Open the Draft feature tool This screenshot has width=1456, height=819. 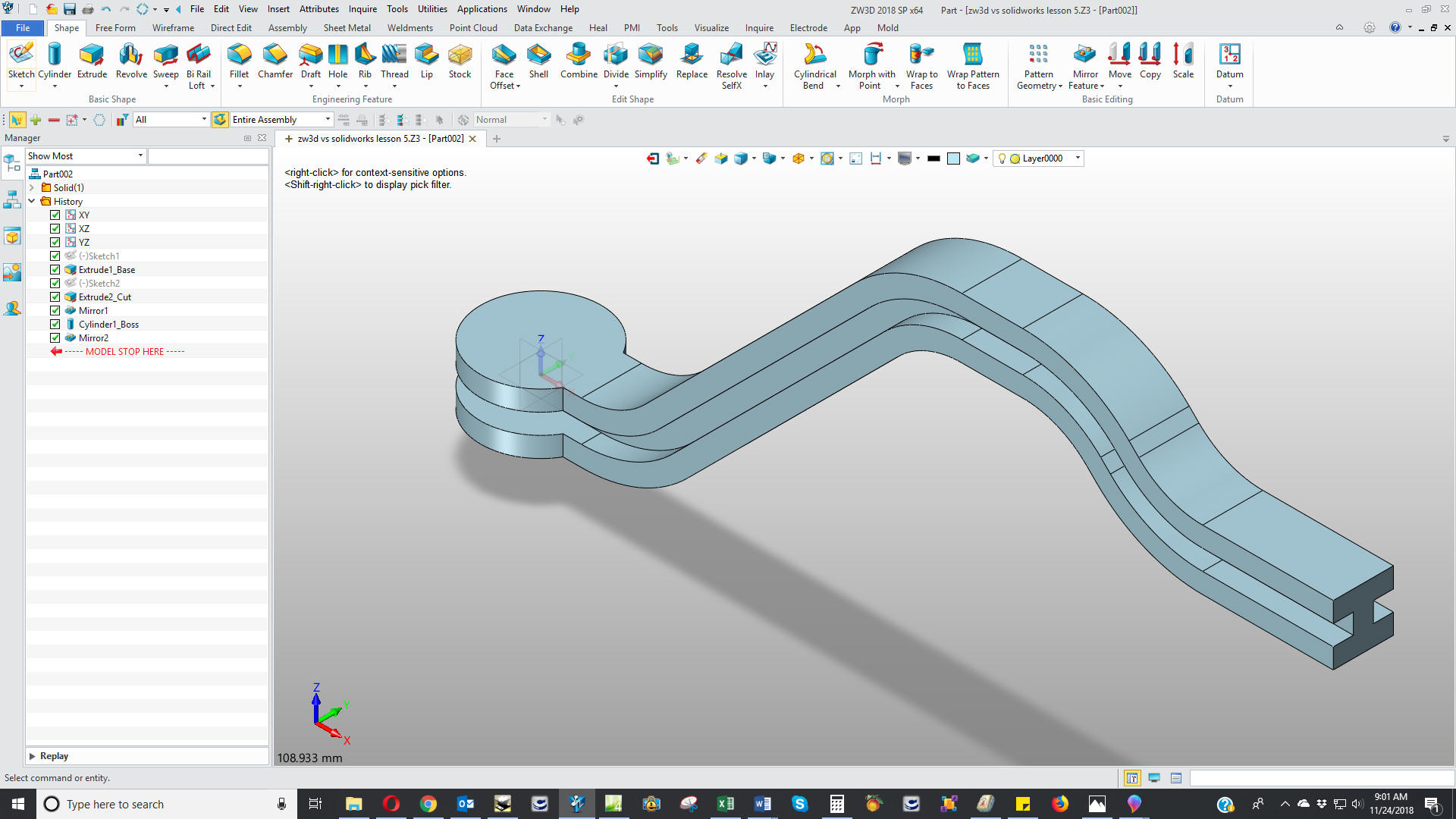pos(310,61)
